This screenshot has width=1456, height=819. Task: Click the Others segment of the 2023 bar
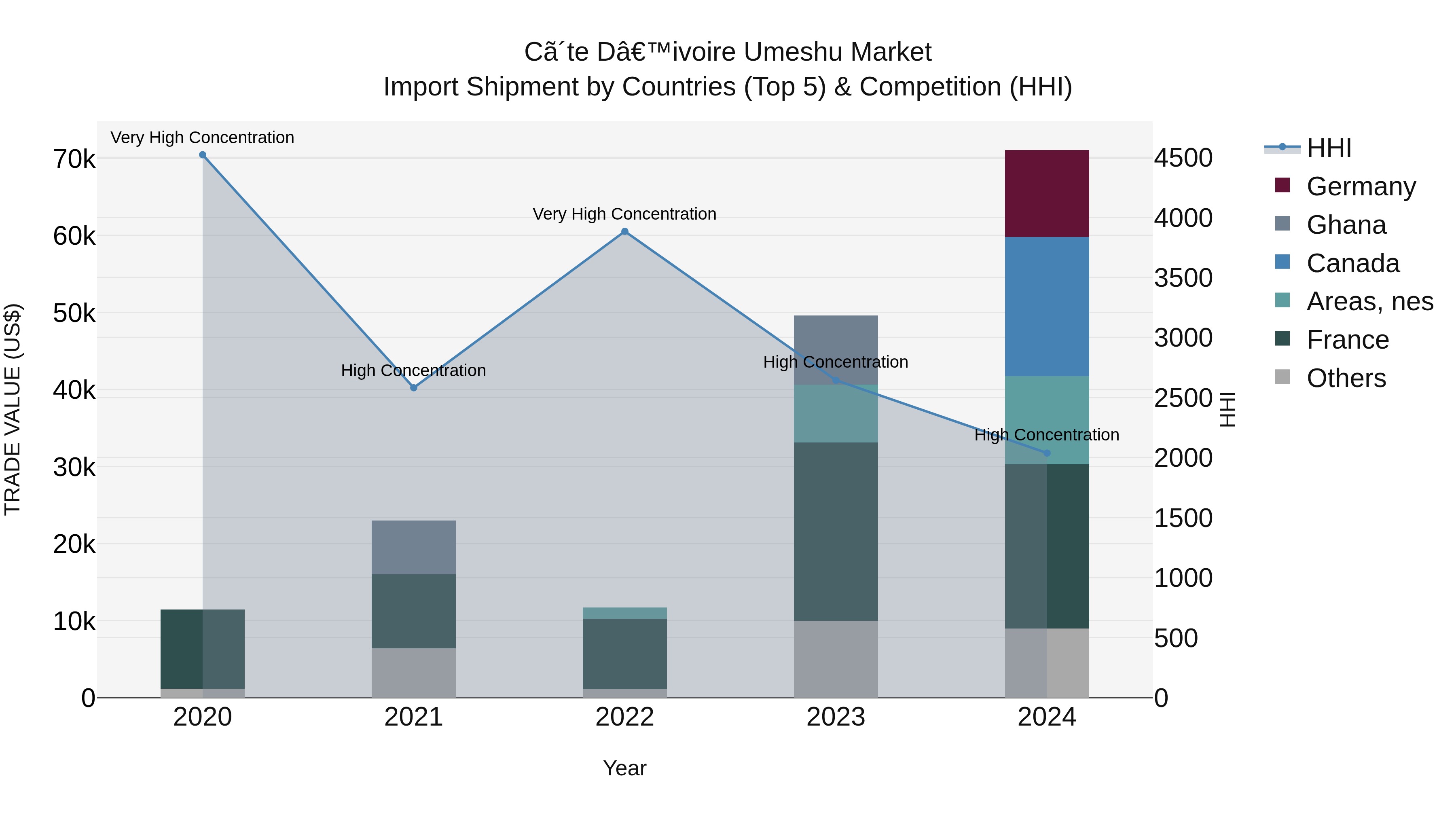(836, 659)
